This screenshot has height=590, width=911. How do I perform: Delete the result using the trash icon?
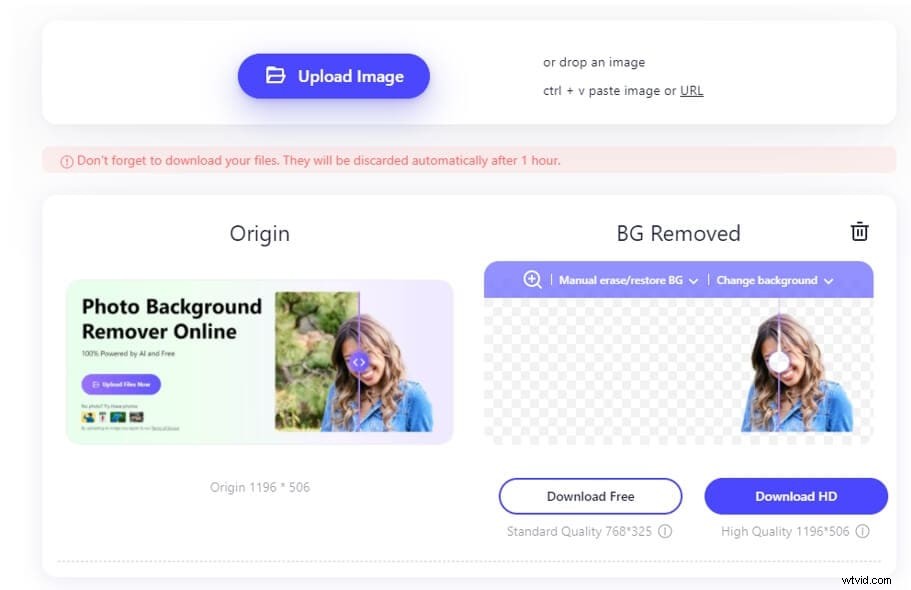(859, 231)
